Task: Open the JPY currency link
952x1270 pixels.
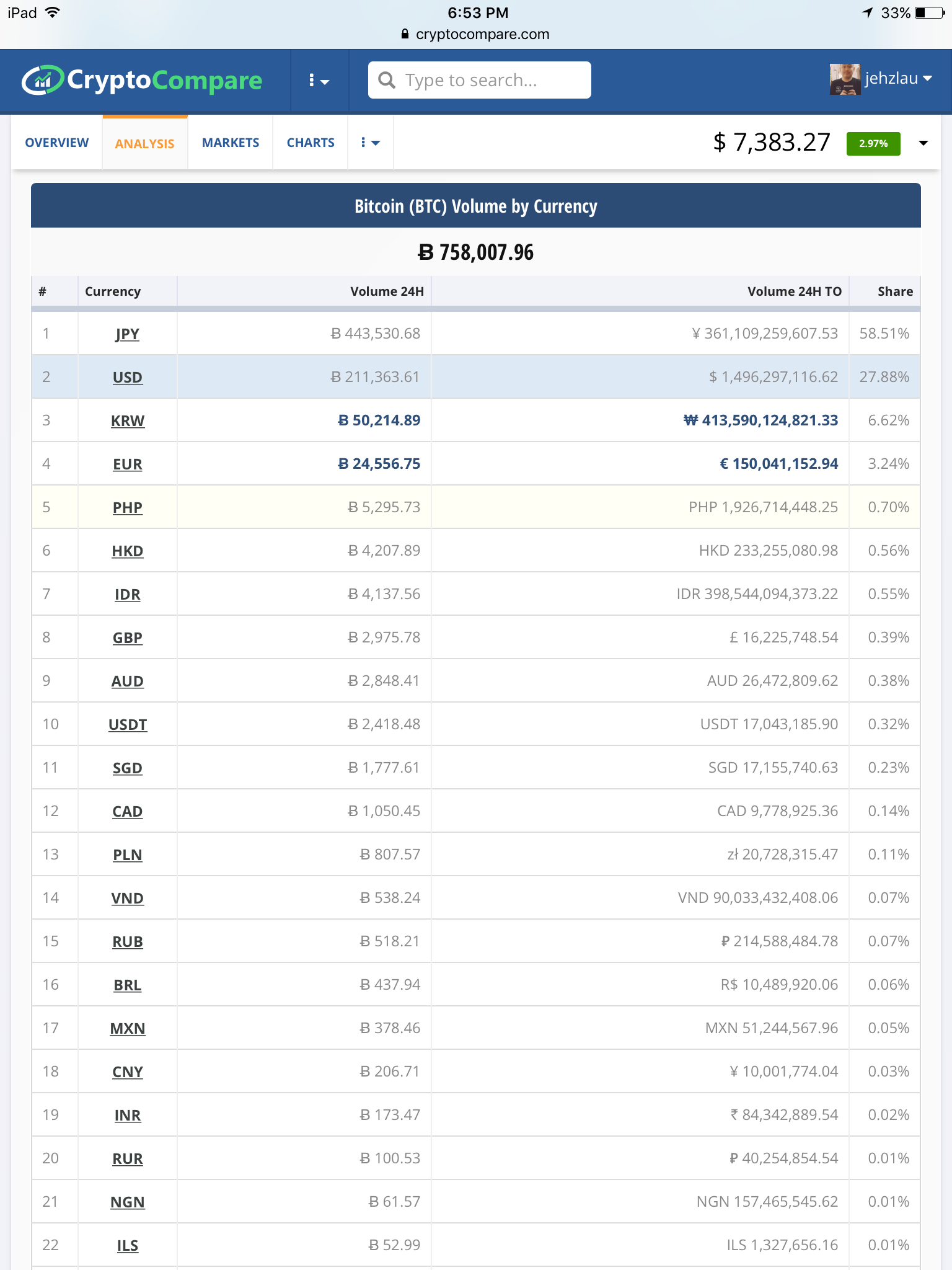Action: tap(127, 334)
